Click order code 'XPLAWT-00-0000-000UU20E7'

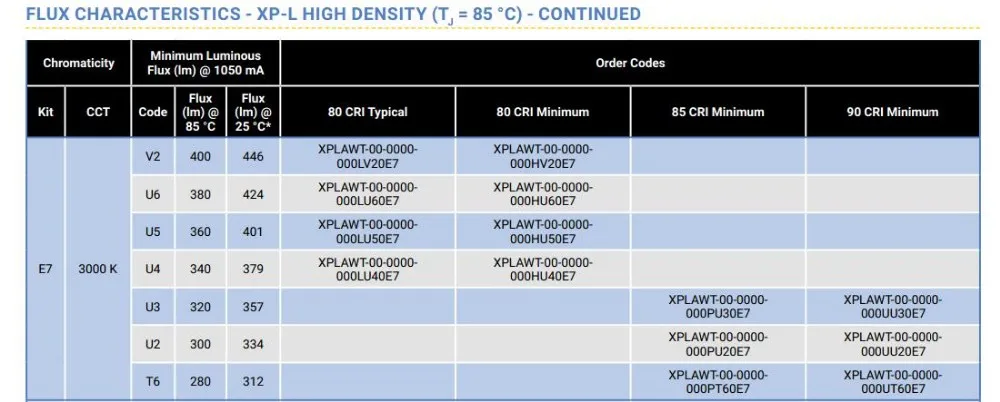point(893,345)
